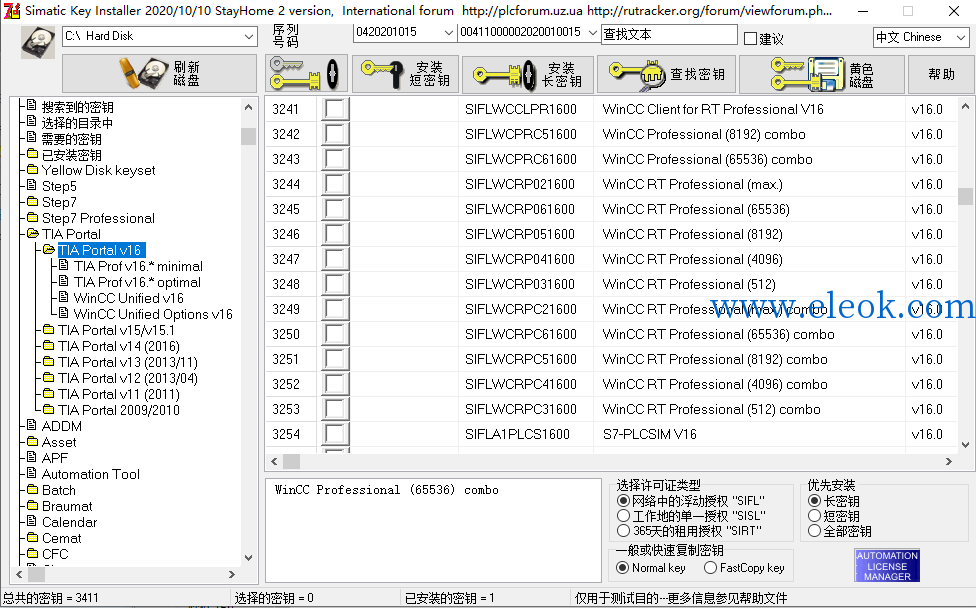This screenshot has height=608, width=976.
Task: Click the Braumat folder icon
Action: click(32, 505)
